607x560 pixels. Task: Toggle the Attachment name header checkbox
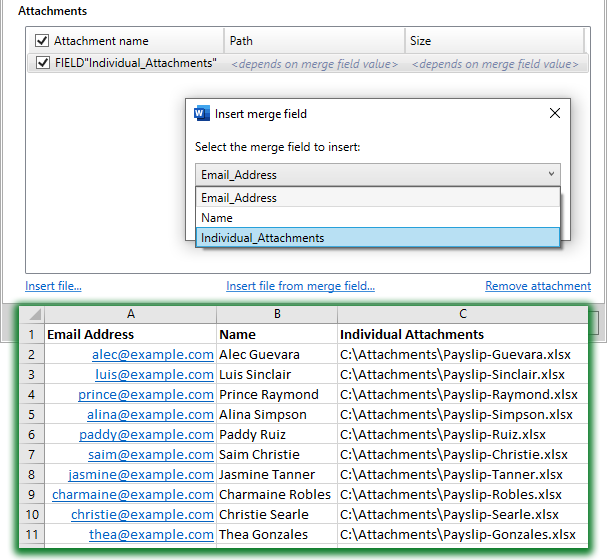click(42, 41)
